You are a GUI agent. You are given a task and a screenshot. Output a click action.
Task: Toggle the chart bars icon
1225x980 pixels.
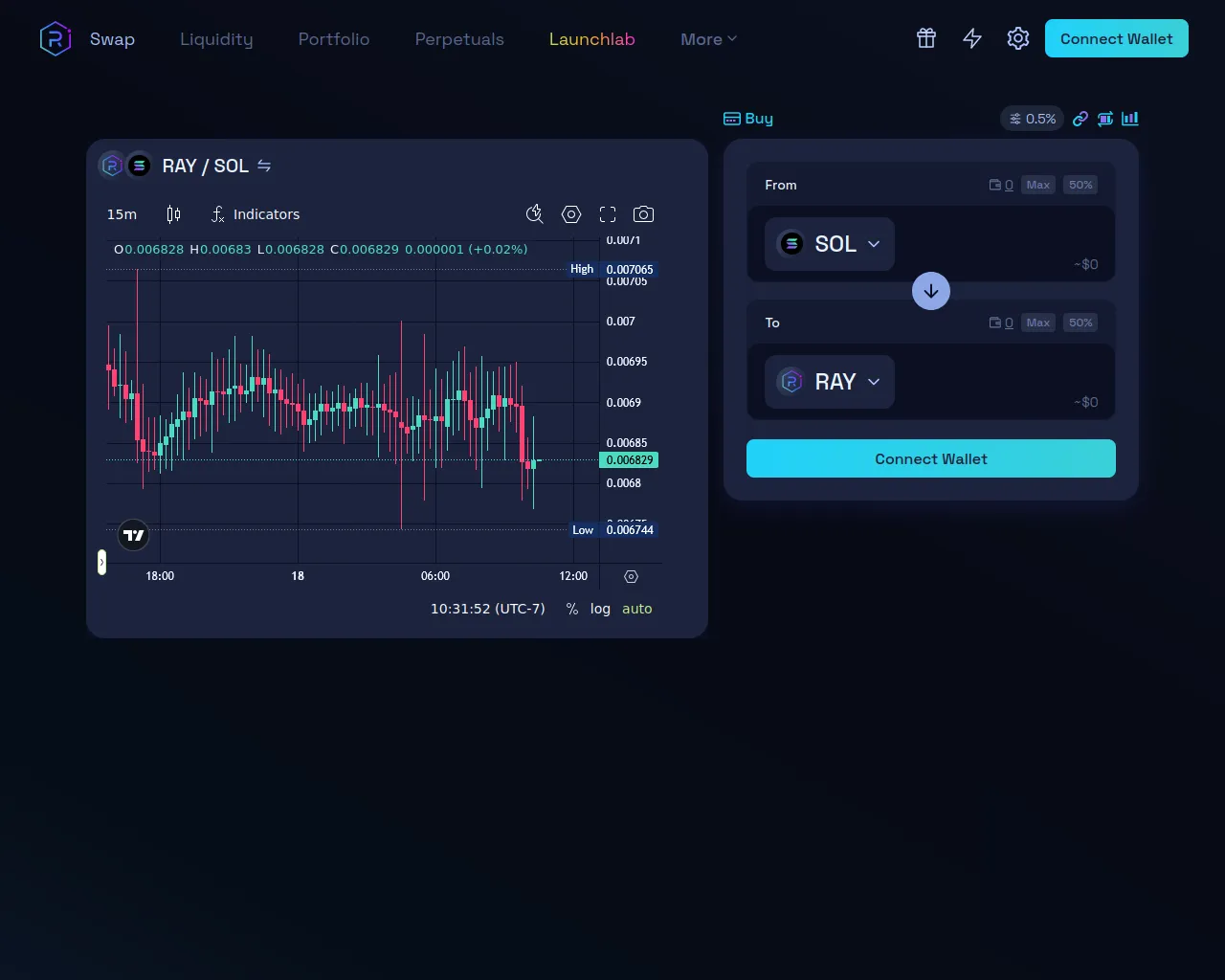(1130, 119)
